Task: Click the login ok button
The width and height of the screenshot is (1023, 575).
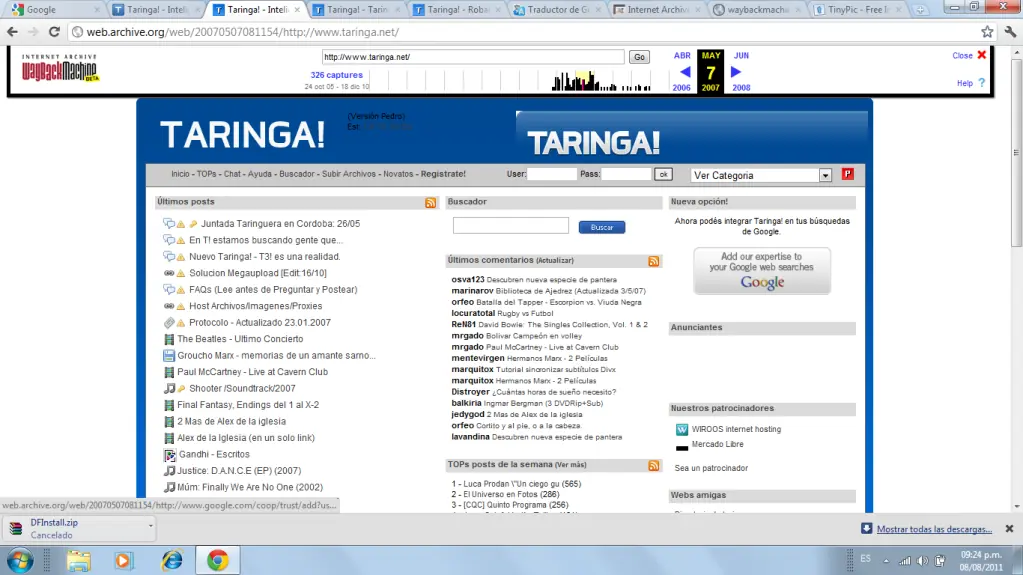Action: click(x=663, y=174)
